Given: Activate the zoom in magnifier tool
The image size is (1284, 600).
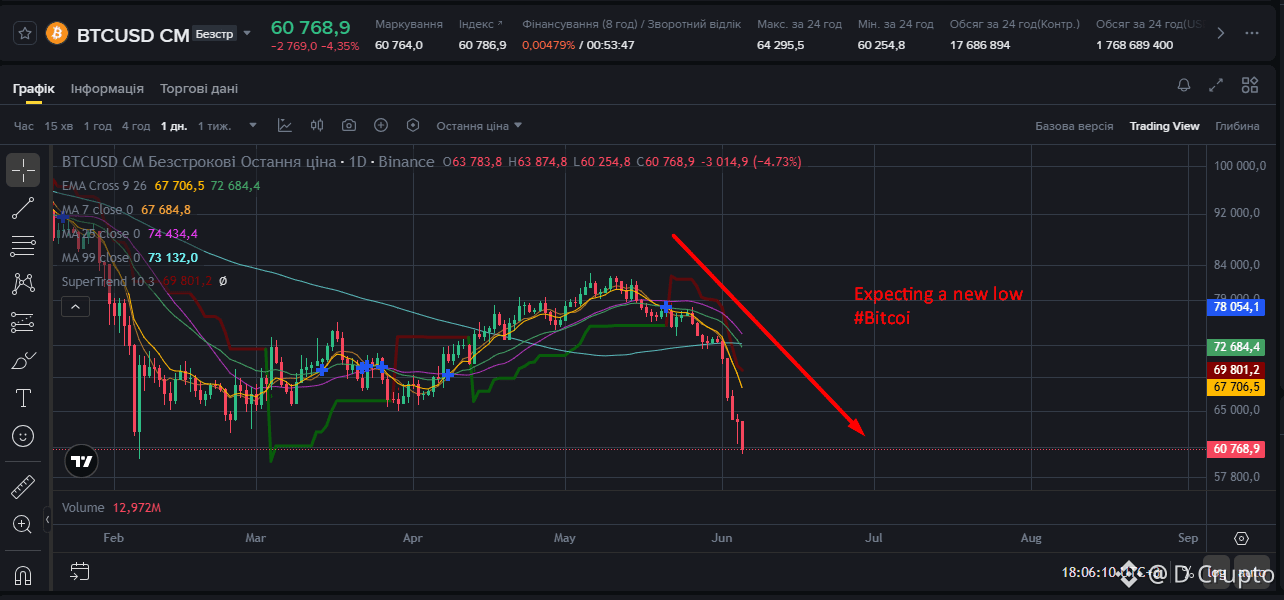Looking at the screenshot, I should [23, 524].
